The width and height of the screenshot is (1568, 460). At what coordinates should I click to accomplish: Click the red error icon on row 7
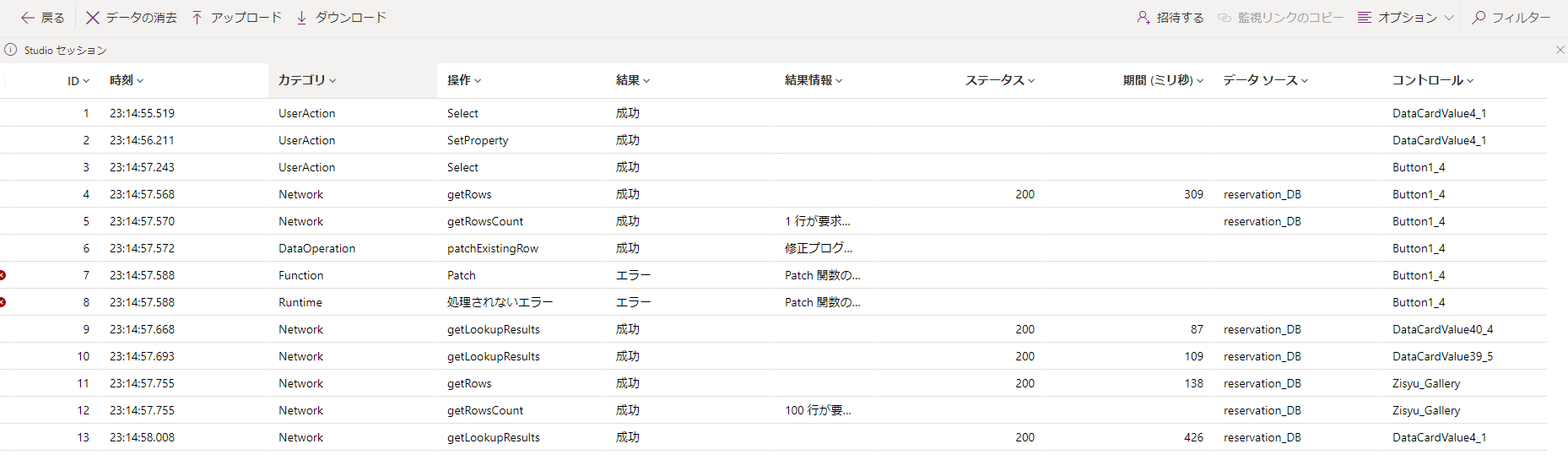pyautogui.click(x=3, y=275)
